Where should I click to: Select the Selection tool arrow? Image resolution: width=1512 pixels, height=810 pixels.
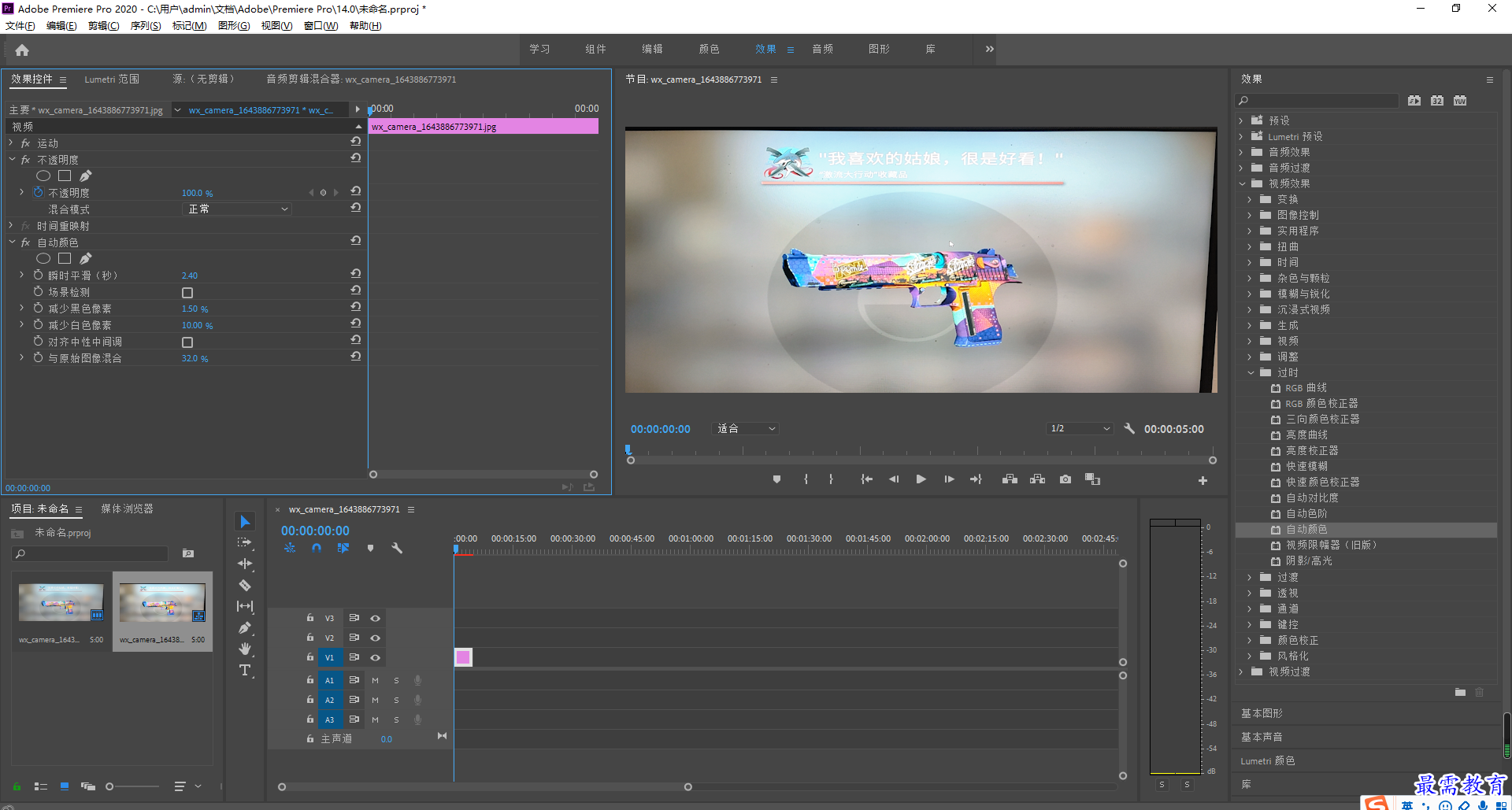coord(245,522)
